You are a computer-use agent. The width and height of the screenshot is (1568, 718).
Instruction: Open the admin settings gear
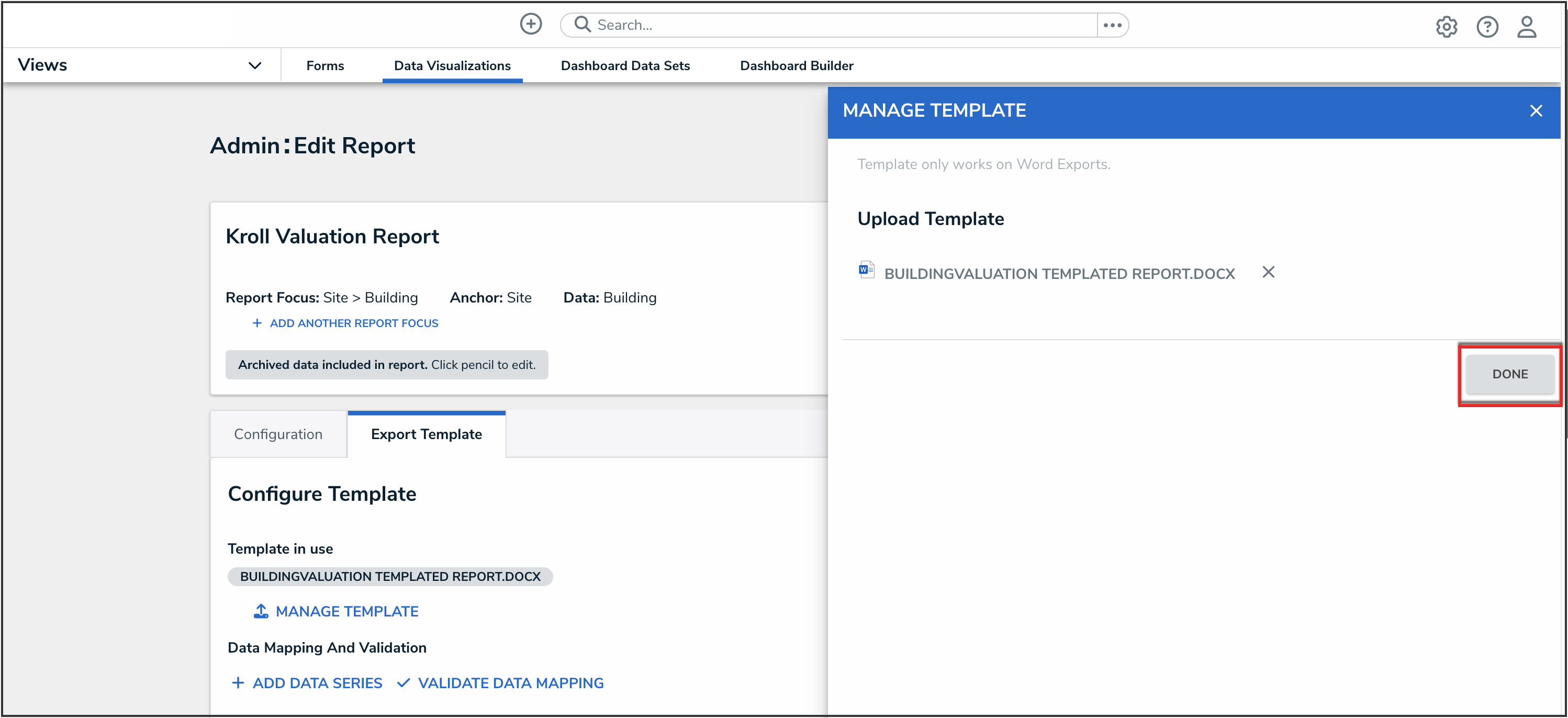(x=1446, y=27)
